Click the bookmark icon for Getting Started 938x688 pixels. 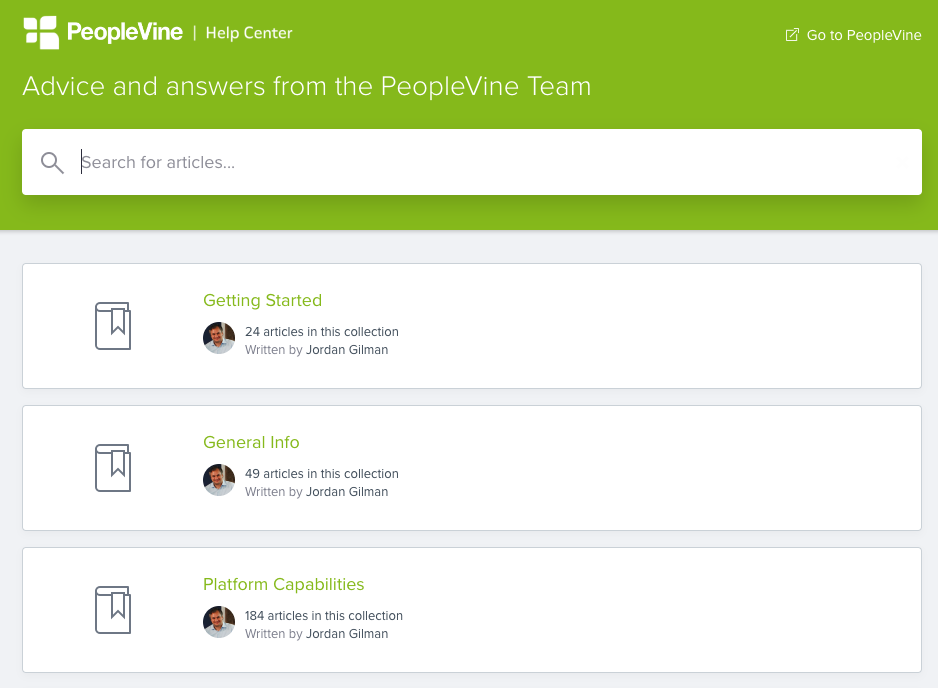coord(113,326)
